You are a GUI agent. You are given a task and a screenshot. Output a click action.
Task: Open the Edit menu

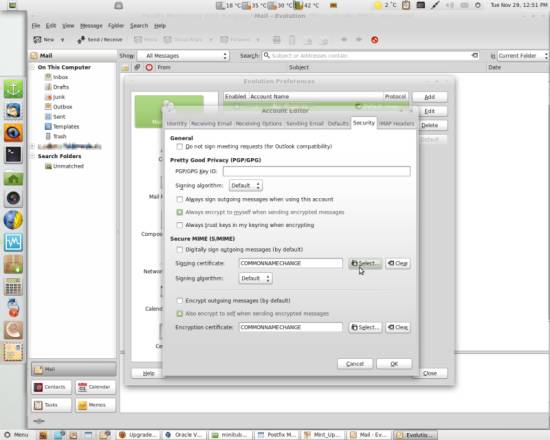(x=51, y=26)
